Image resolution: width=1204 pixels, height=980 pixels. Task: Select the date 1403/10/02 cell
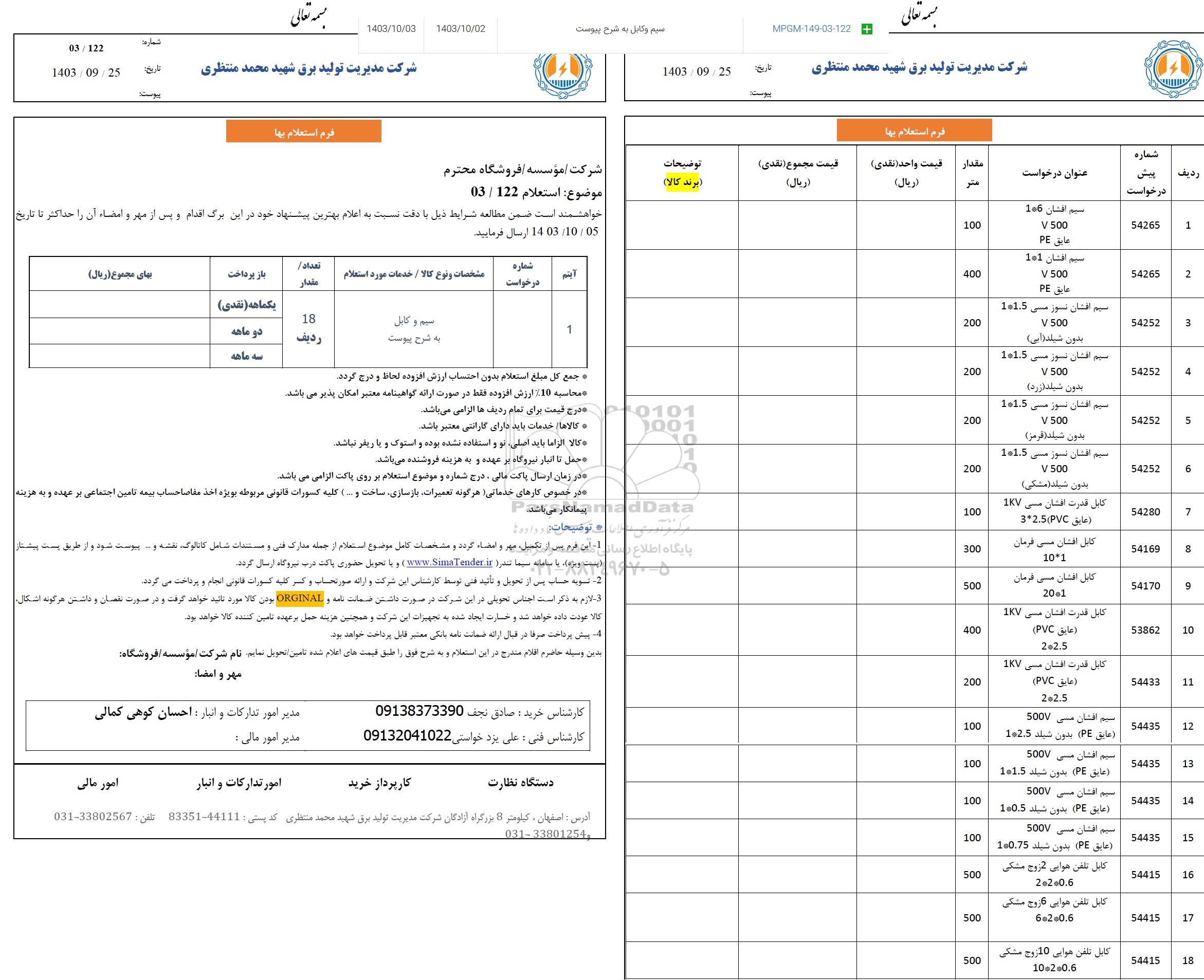460,29
